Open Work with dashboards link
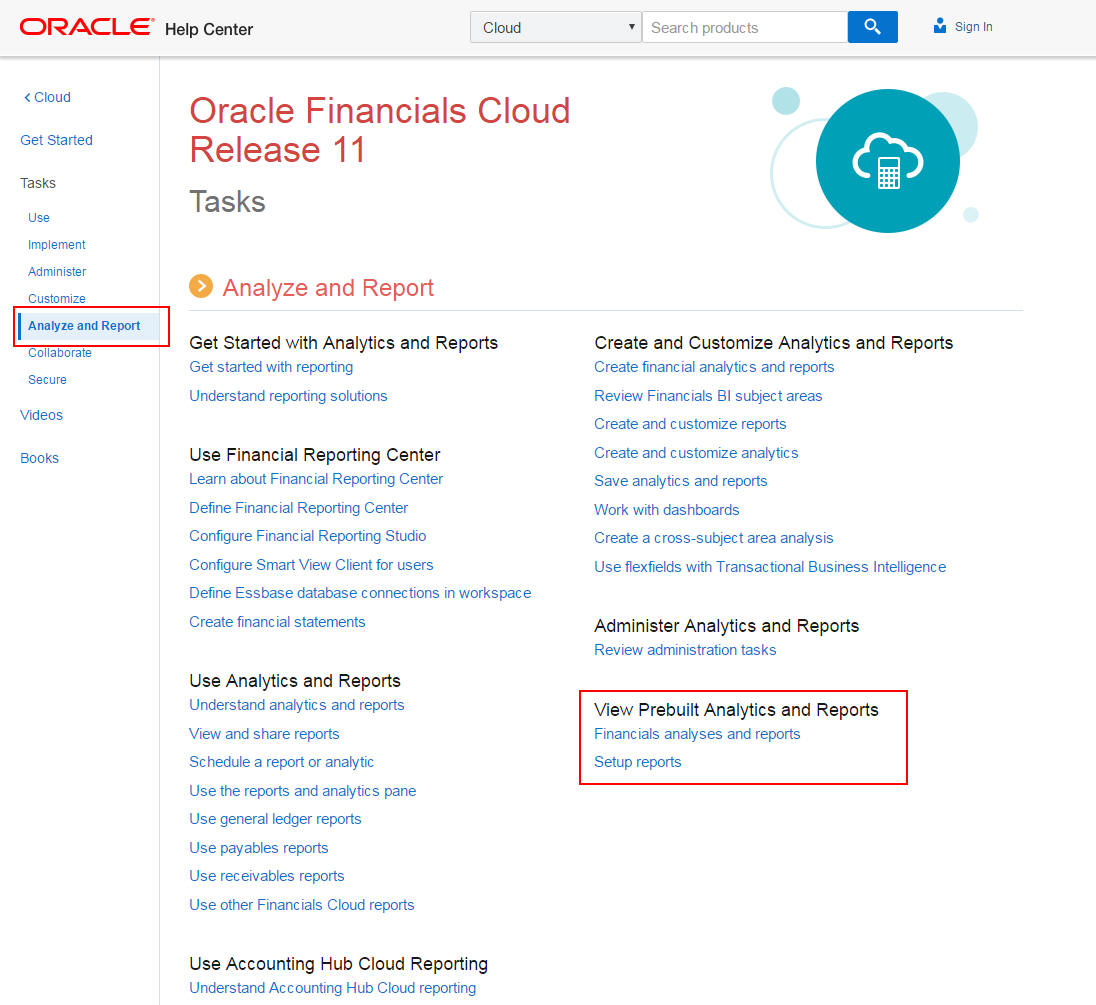Screen dimensions: 1096x1005 (x=666, y=510)
